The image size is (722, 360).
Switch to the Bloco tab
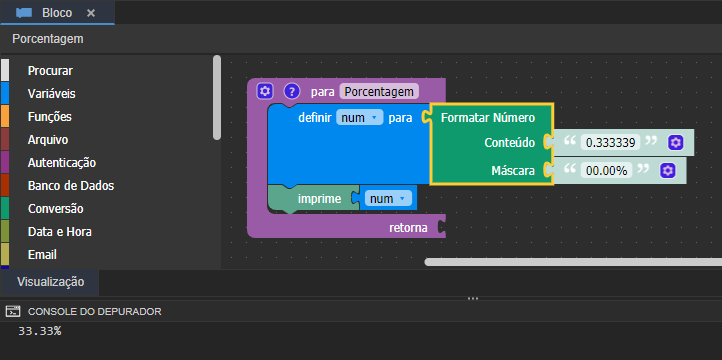(57, 13)
